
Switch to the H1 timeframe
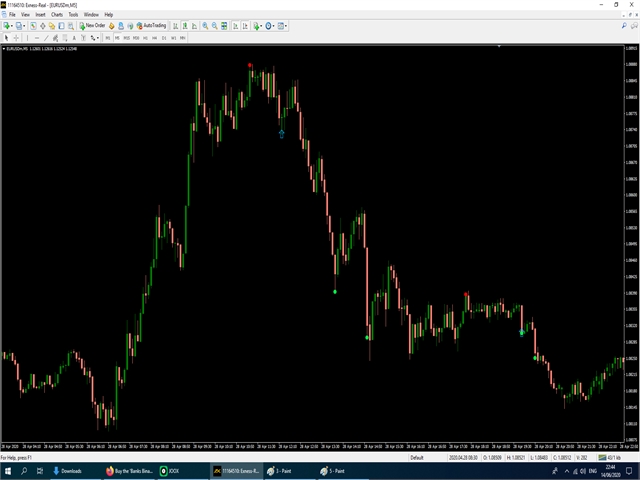point(146,37)
